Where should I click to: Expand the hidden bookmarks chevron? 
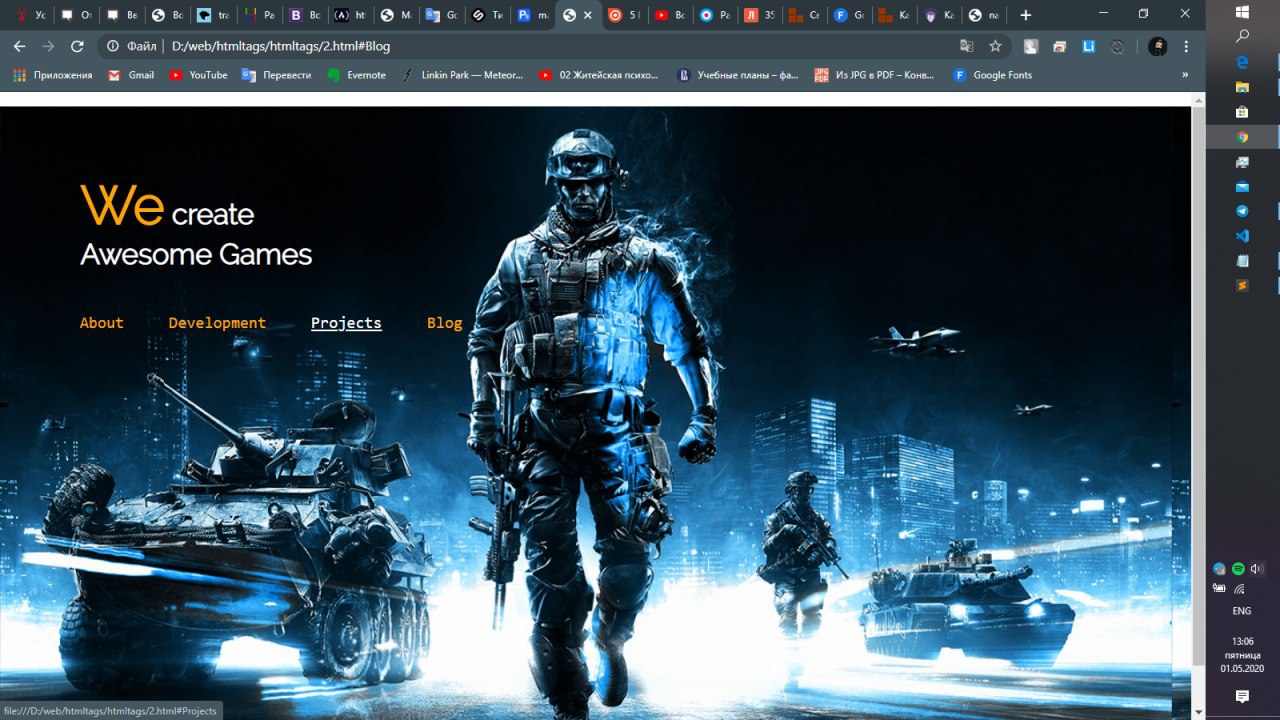point(1186,75)
